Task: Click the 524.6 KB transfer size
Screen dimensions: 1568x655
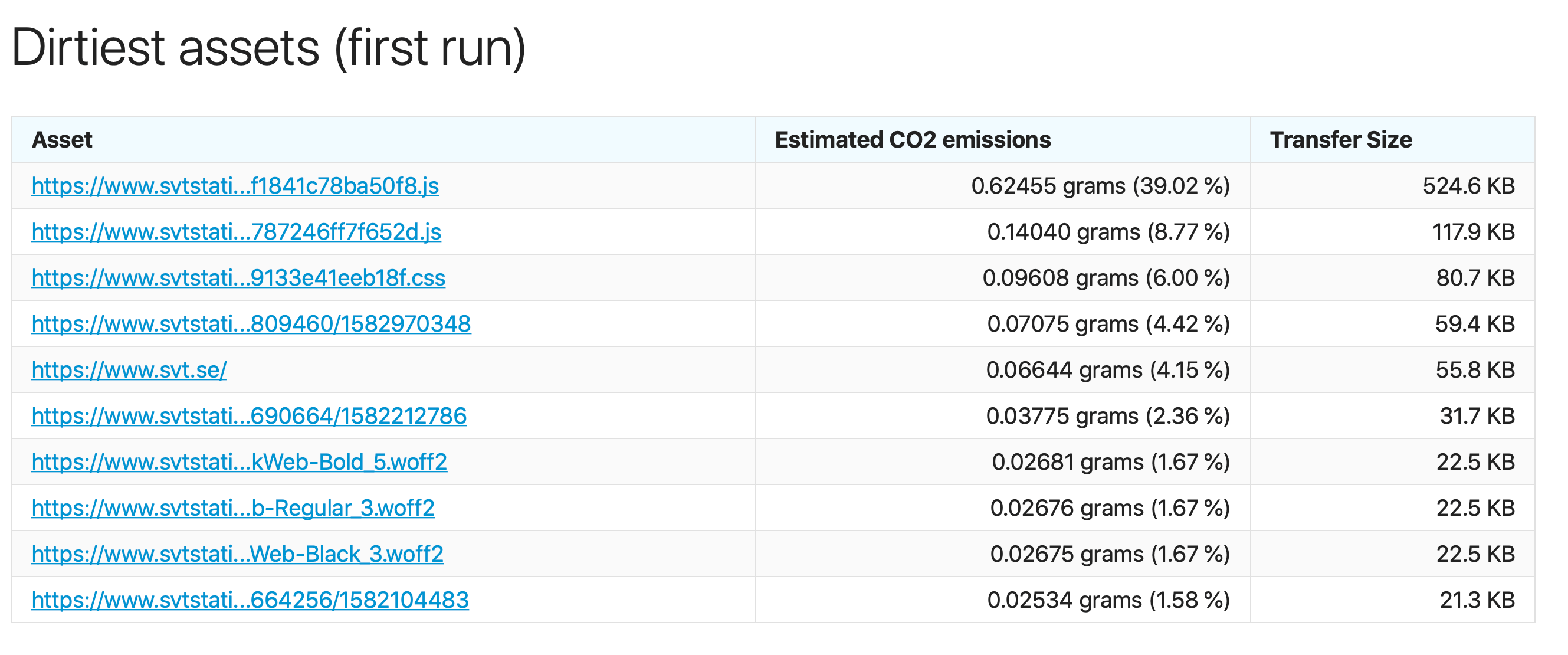Action: coord(1468,186)
